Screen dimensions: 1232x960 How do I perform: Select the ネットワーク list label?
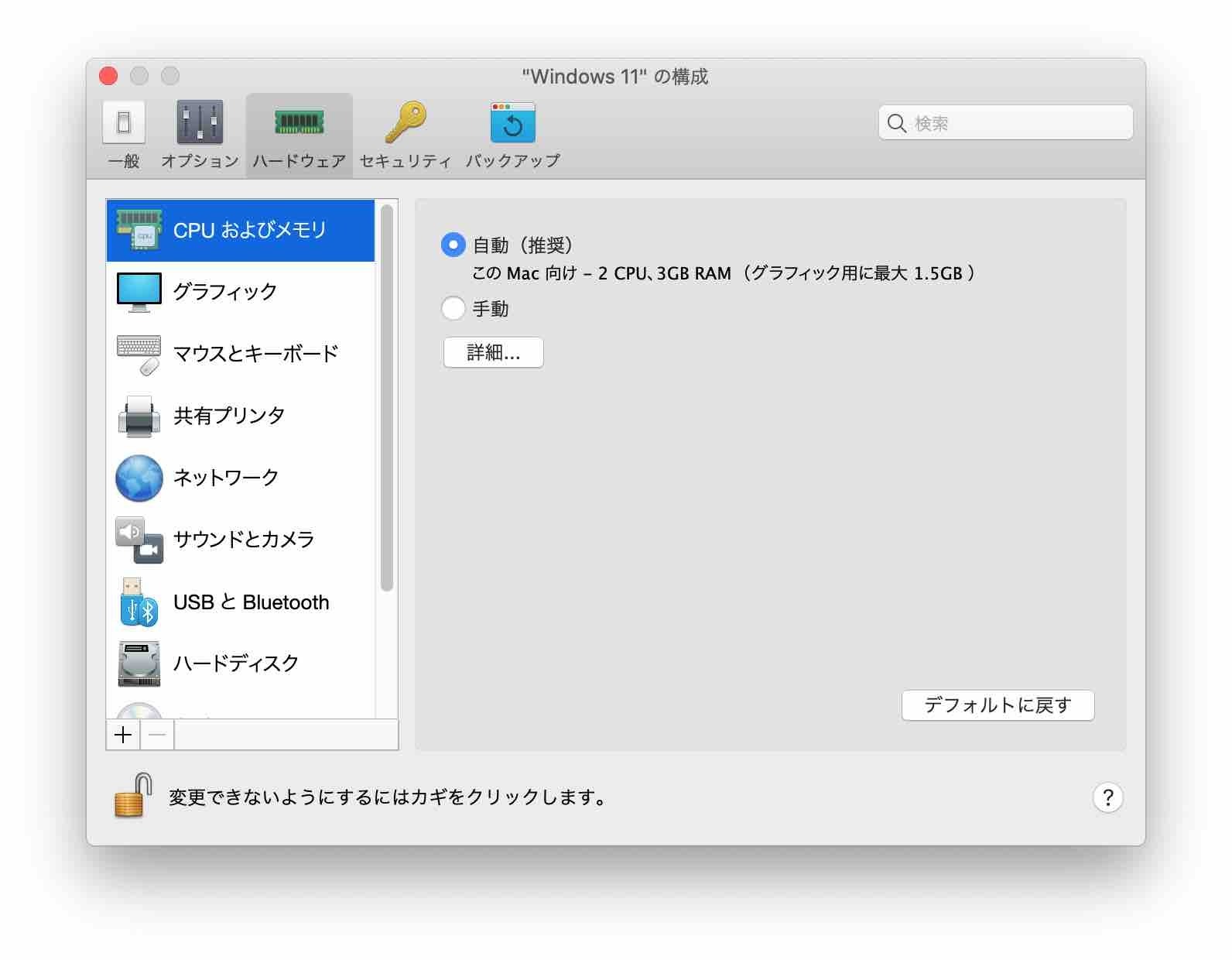click(x=226, y=478)
